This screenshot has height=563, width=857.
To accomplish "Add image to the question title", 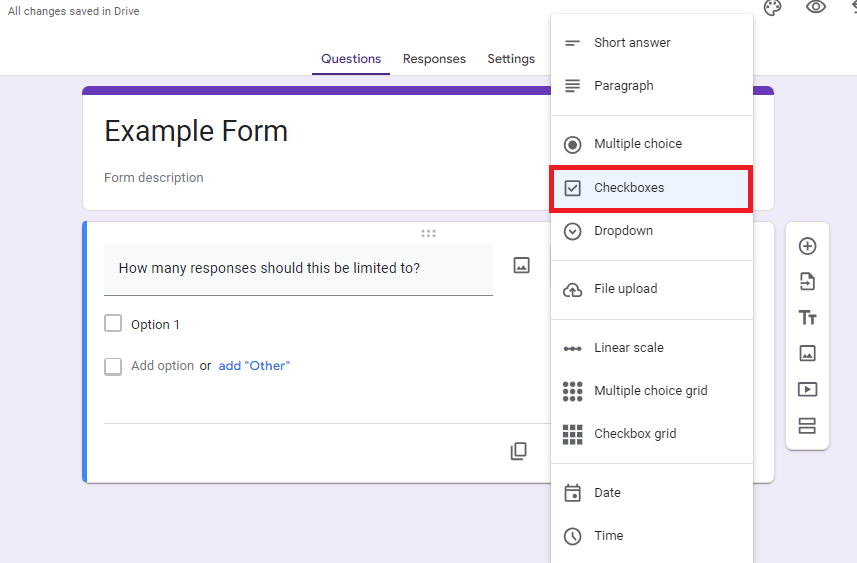I will [521, 265].
